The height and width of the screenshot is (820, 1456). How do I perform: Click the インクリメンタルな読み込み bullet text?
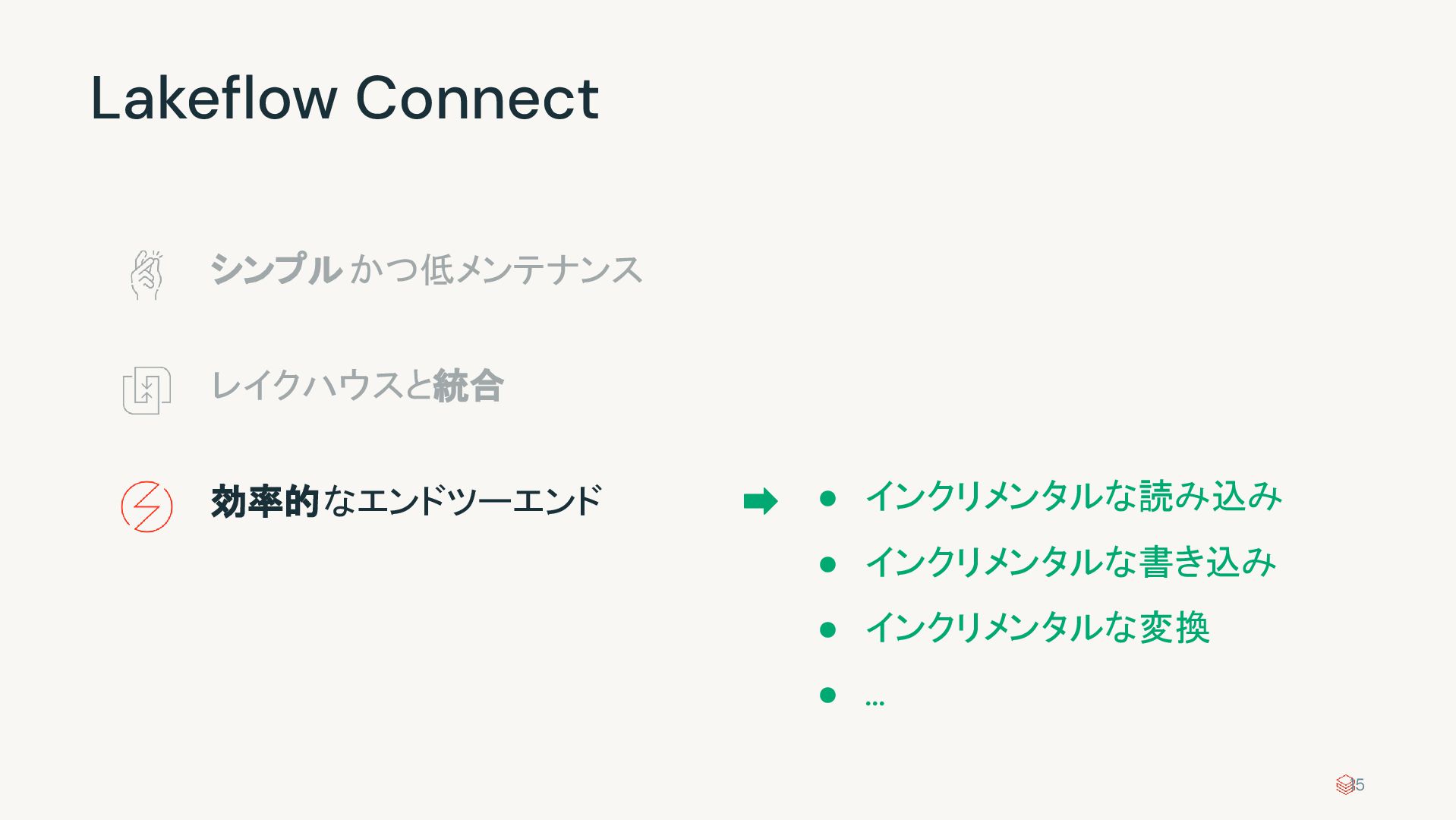pos(1073,497)
